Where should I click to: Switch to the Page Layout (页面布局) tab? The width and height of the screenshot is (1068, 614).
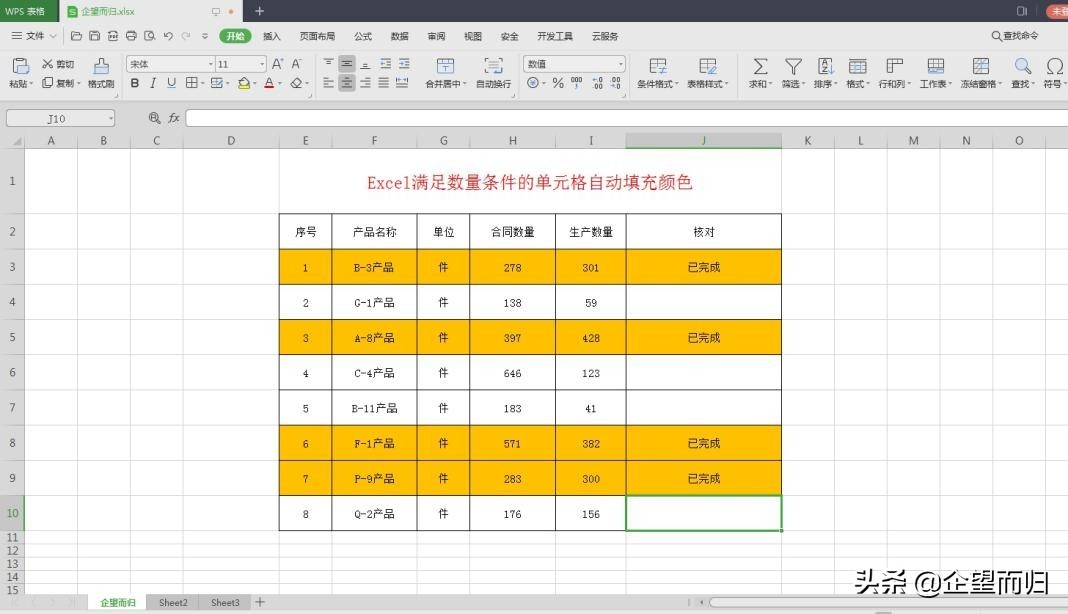[x=317, y=36]
